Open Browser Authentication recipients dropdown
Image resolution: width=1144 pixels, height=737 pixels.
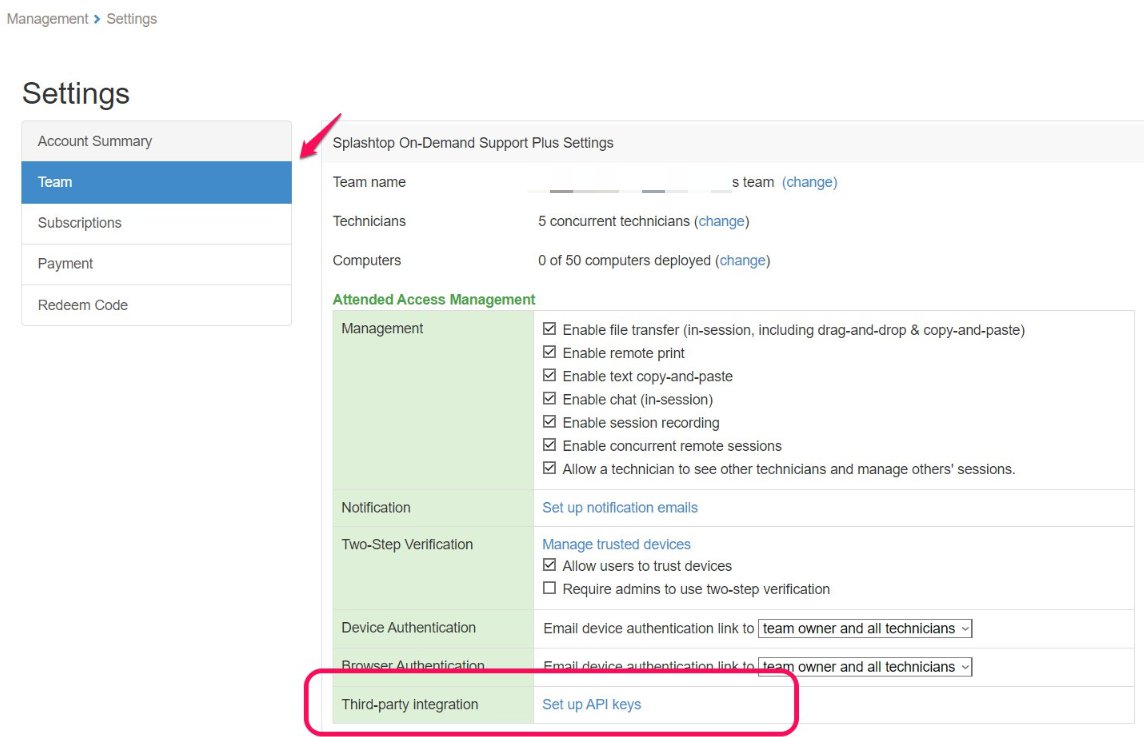click(865, 666)
